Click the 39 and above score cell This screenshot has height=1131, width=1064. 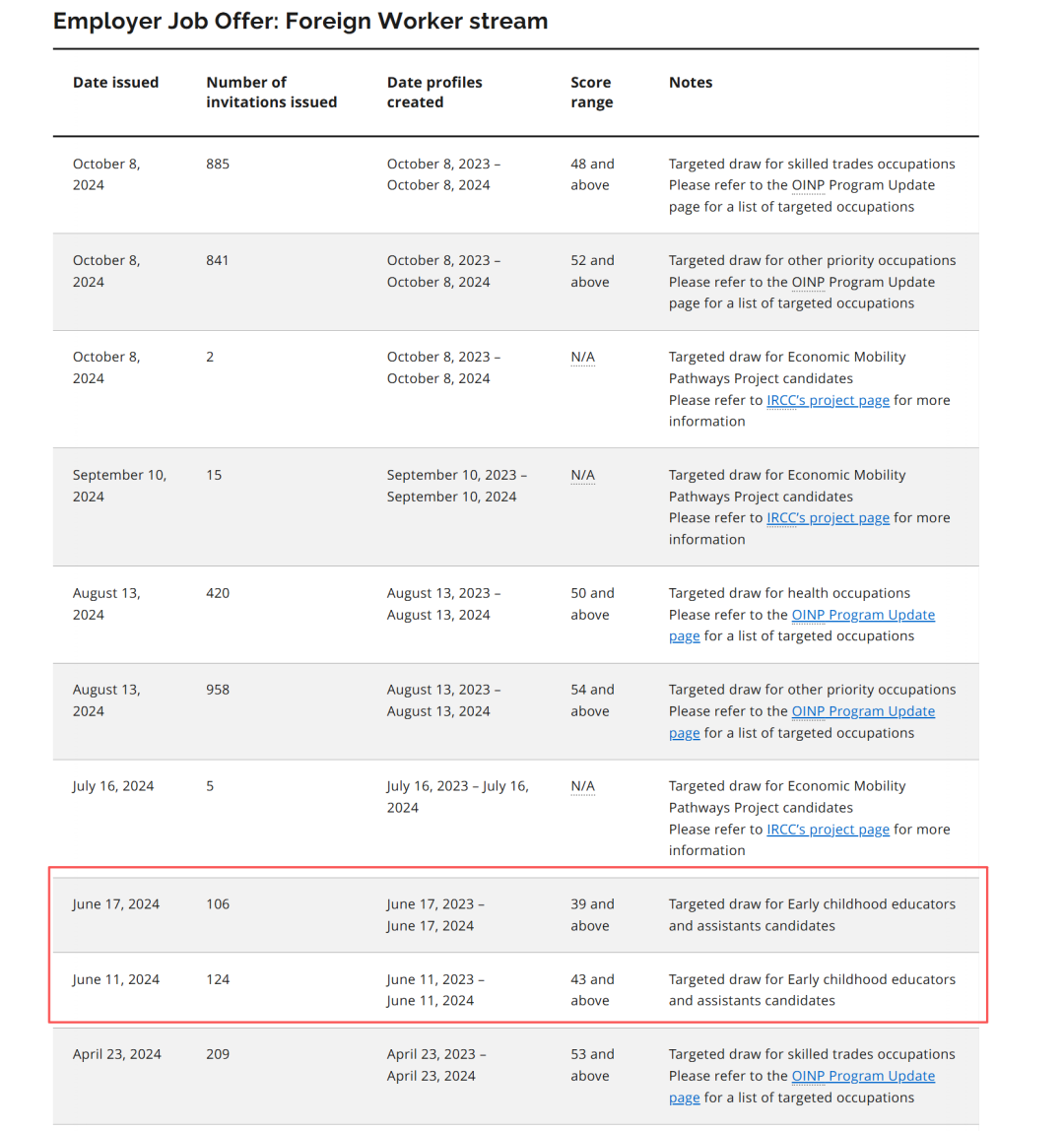592,915
